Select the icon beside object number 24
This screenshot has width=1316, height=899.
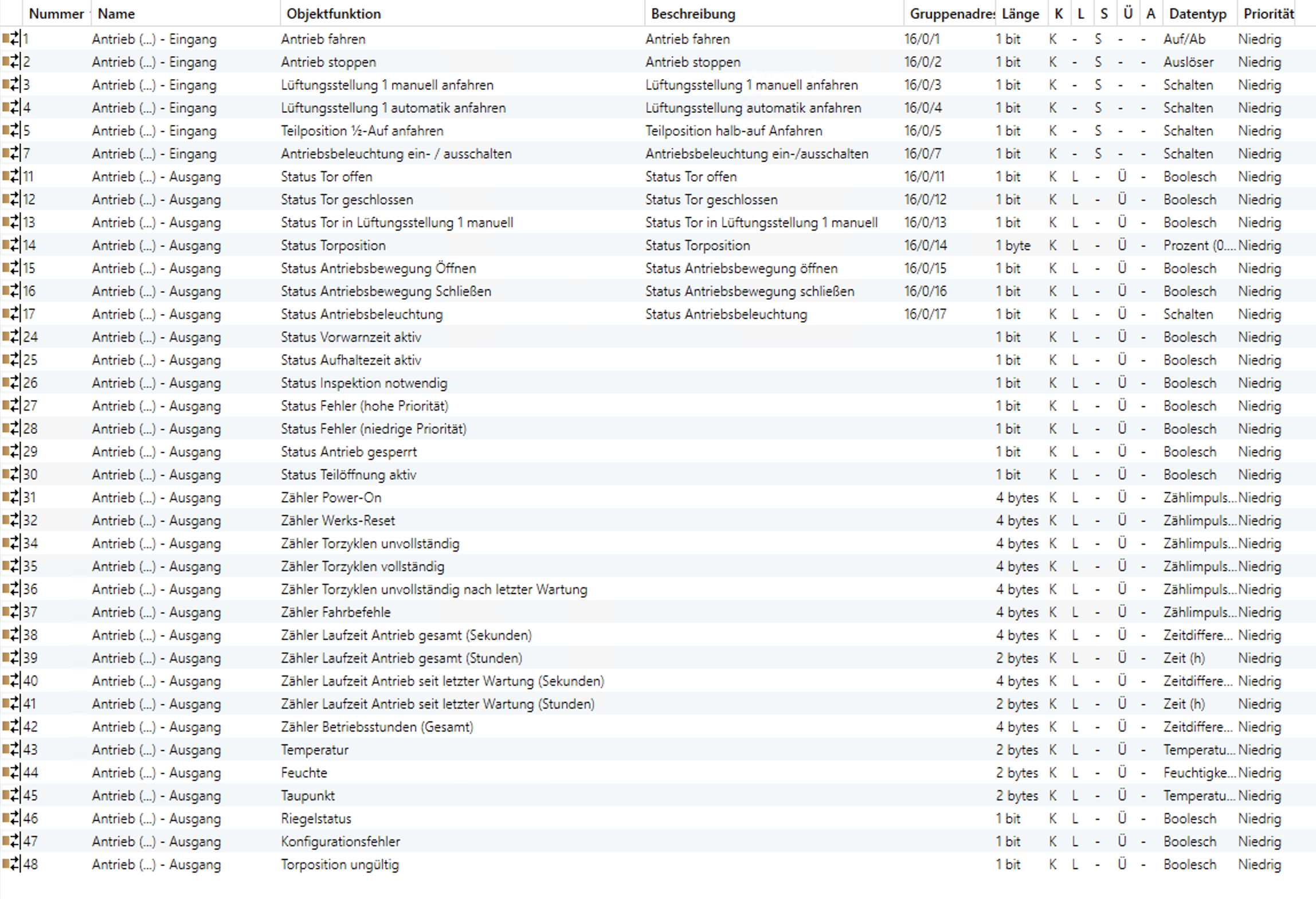pyautogui.click(x=10, y=337)
